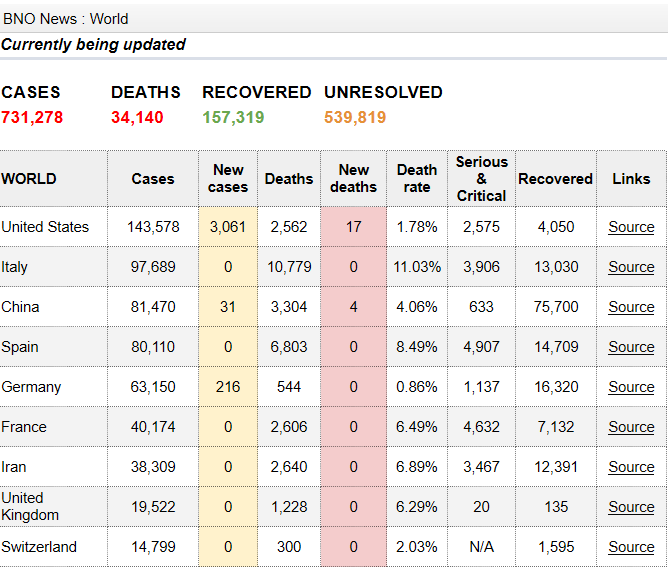Click the orange unresolved total 539,819
Image resolution: width=668 pixels, height=567 pixels.
[x=355, y=118]
